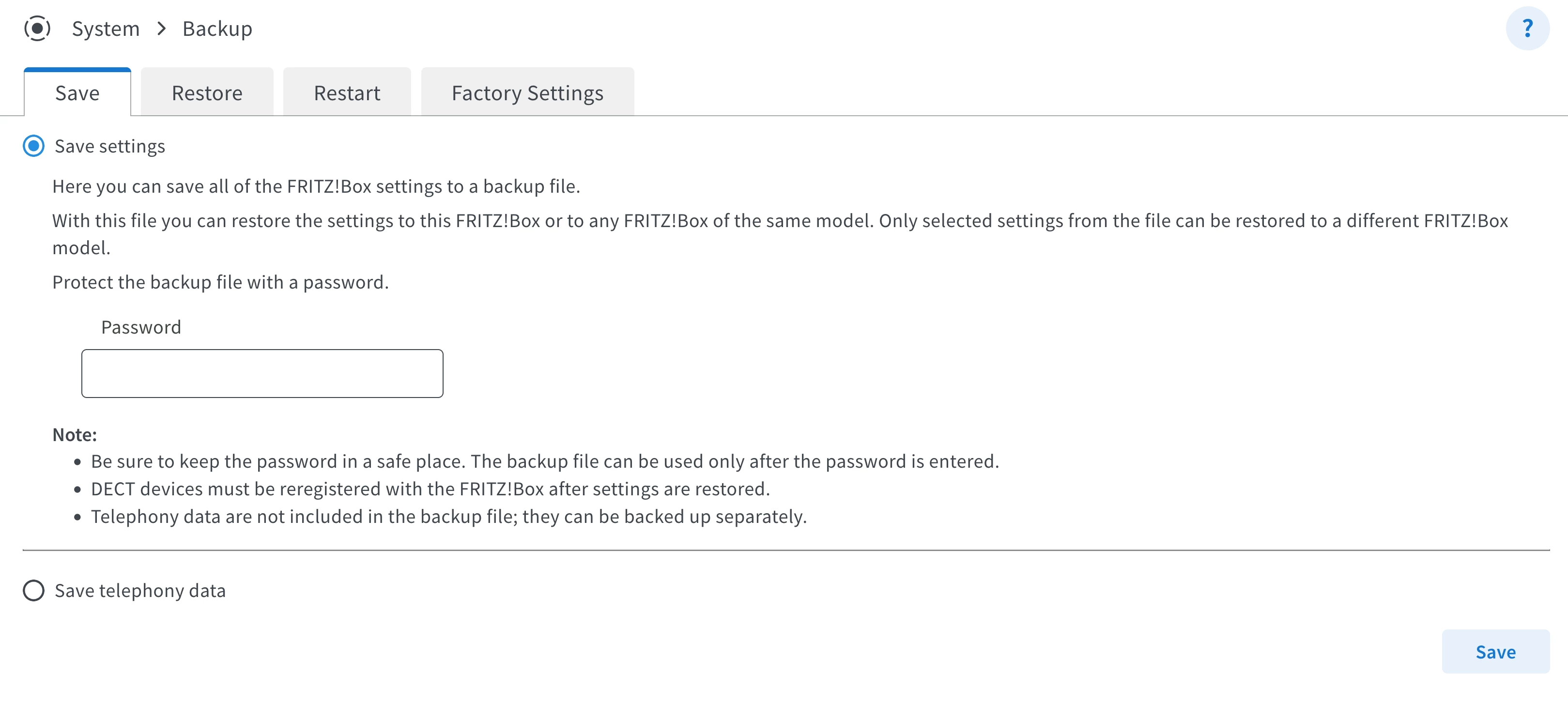Click the bold 'Note:' heading
Viewport: 1568px width, 704px height.
pos(75,434)
